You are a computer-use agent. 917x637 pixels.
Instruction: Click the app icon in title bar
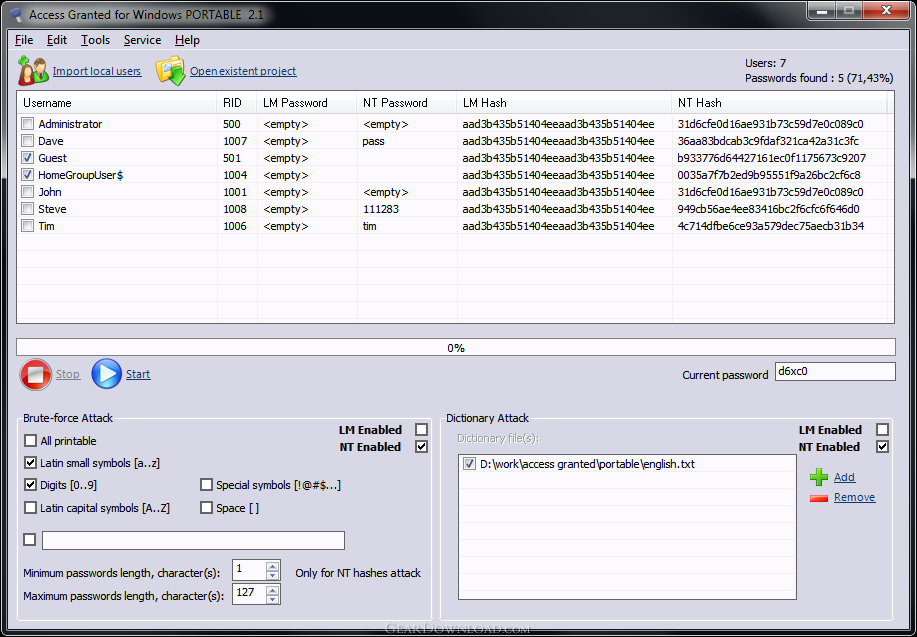(17, 14)
